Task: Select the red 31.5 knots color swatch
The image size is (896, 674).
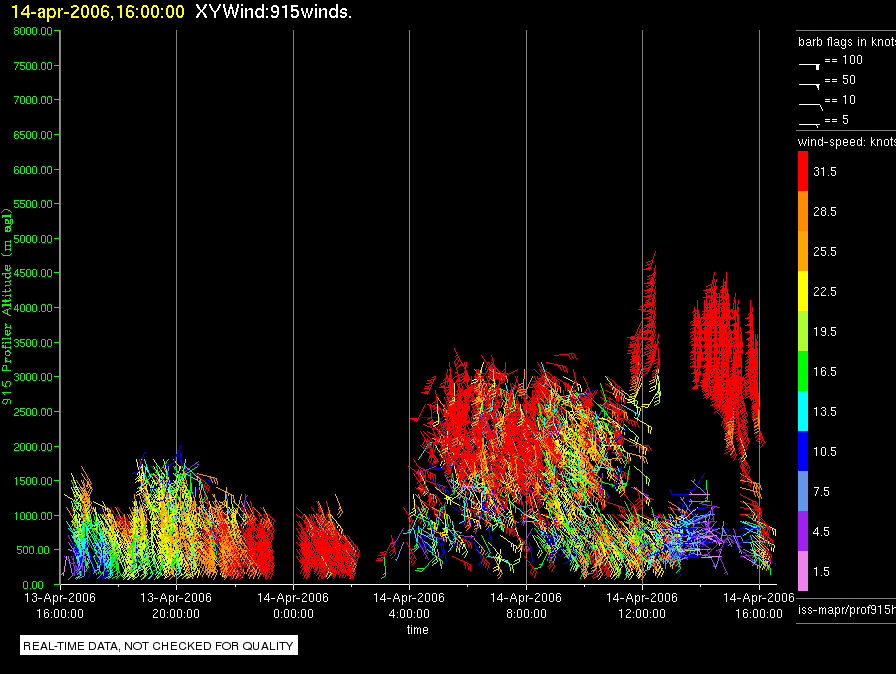Action: coord(803,171)
